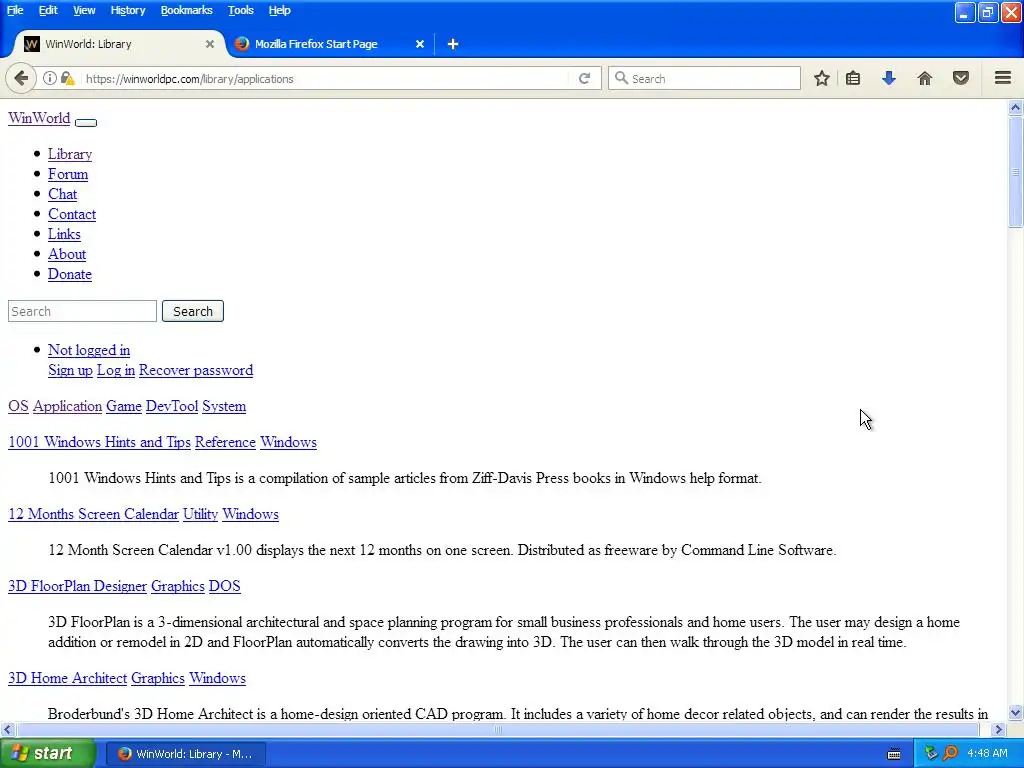Open 3D Home Architect entry

tap(67, 679)
